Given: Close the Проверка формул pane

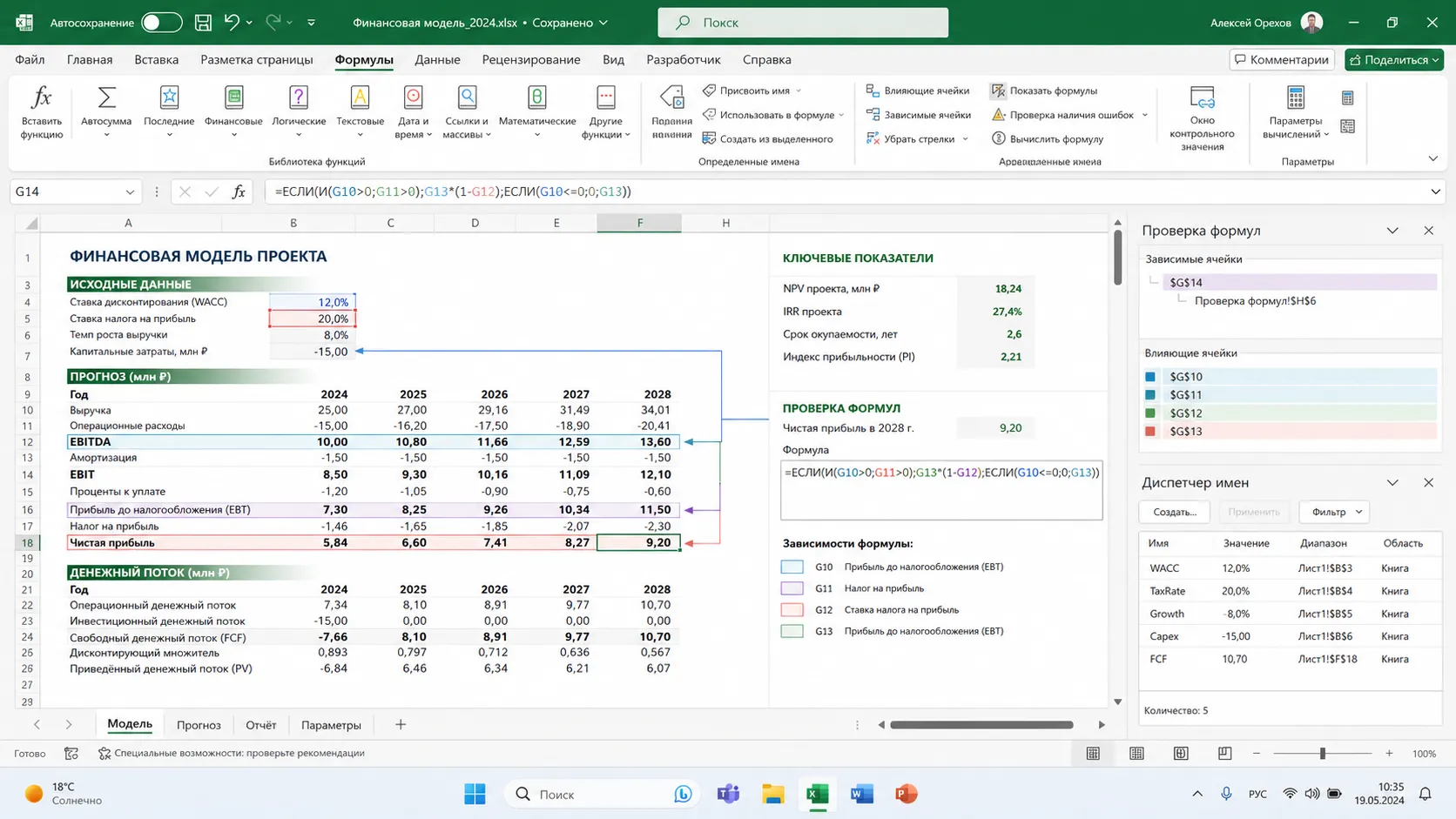Looking at the screenshot, I should [x=1428, y=231].
